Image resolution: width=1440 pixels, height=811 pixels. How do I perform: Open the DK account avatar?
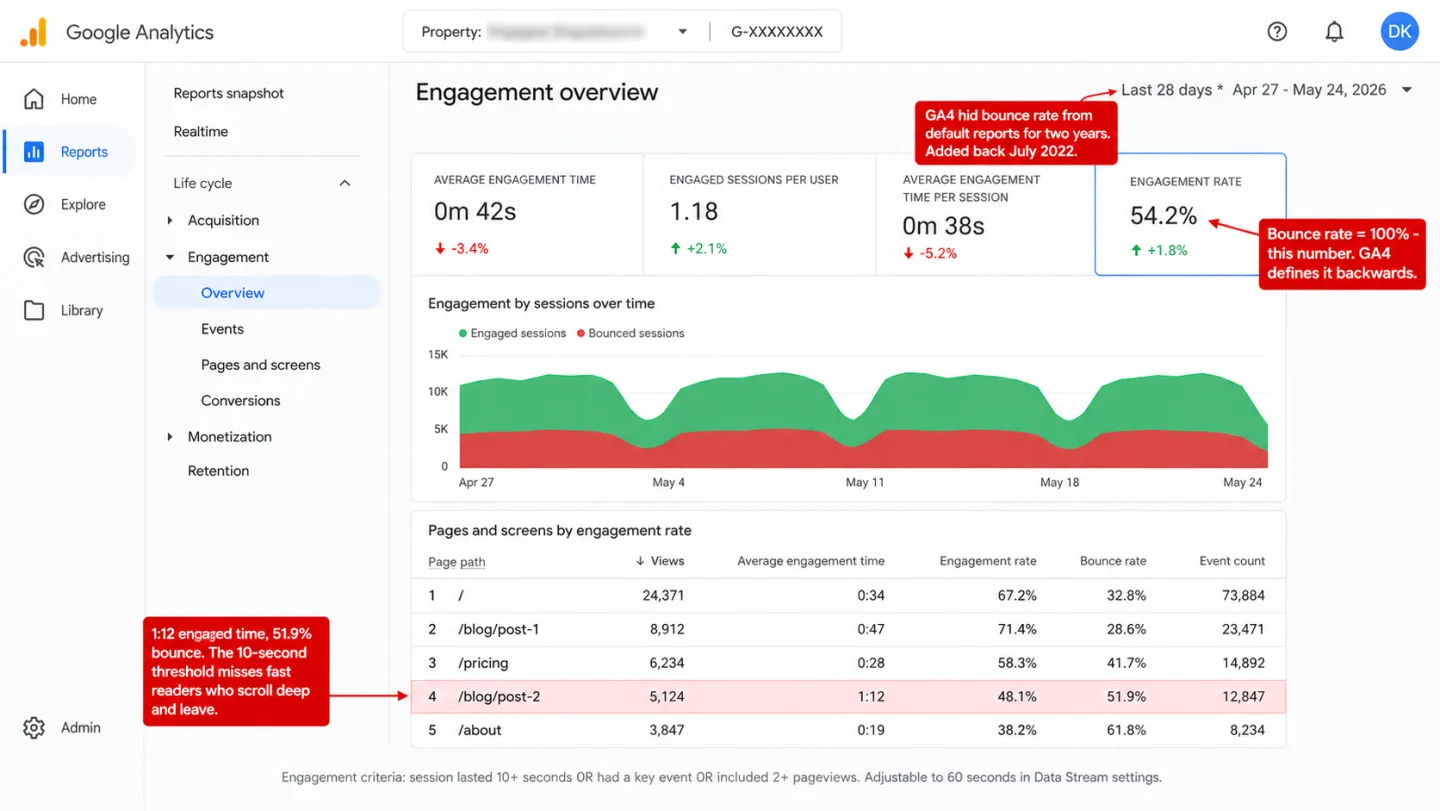click(1400, 32)
